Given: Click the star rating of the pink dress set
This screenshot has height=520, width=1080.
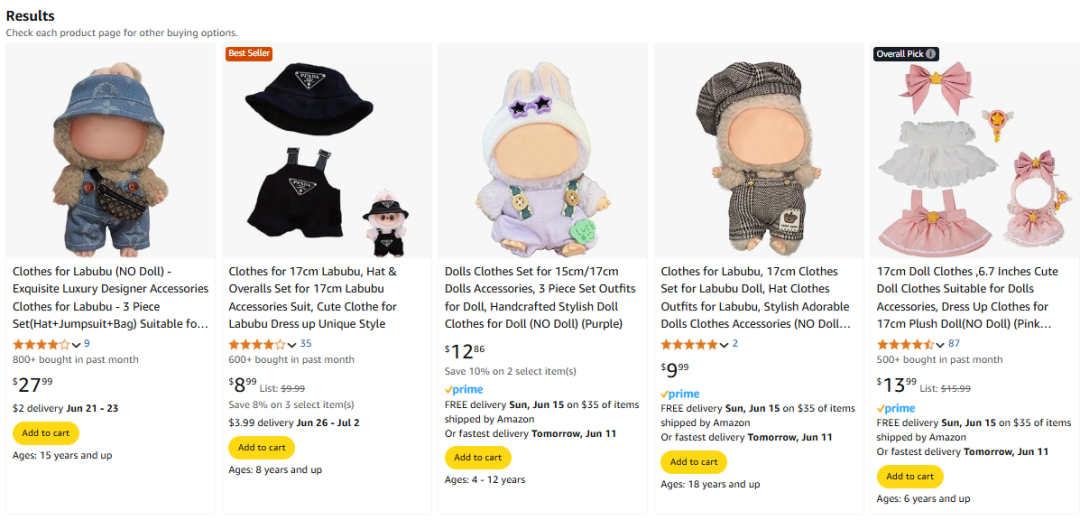Looking at the screenshot, I should [x=904, y=344].
